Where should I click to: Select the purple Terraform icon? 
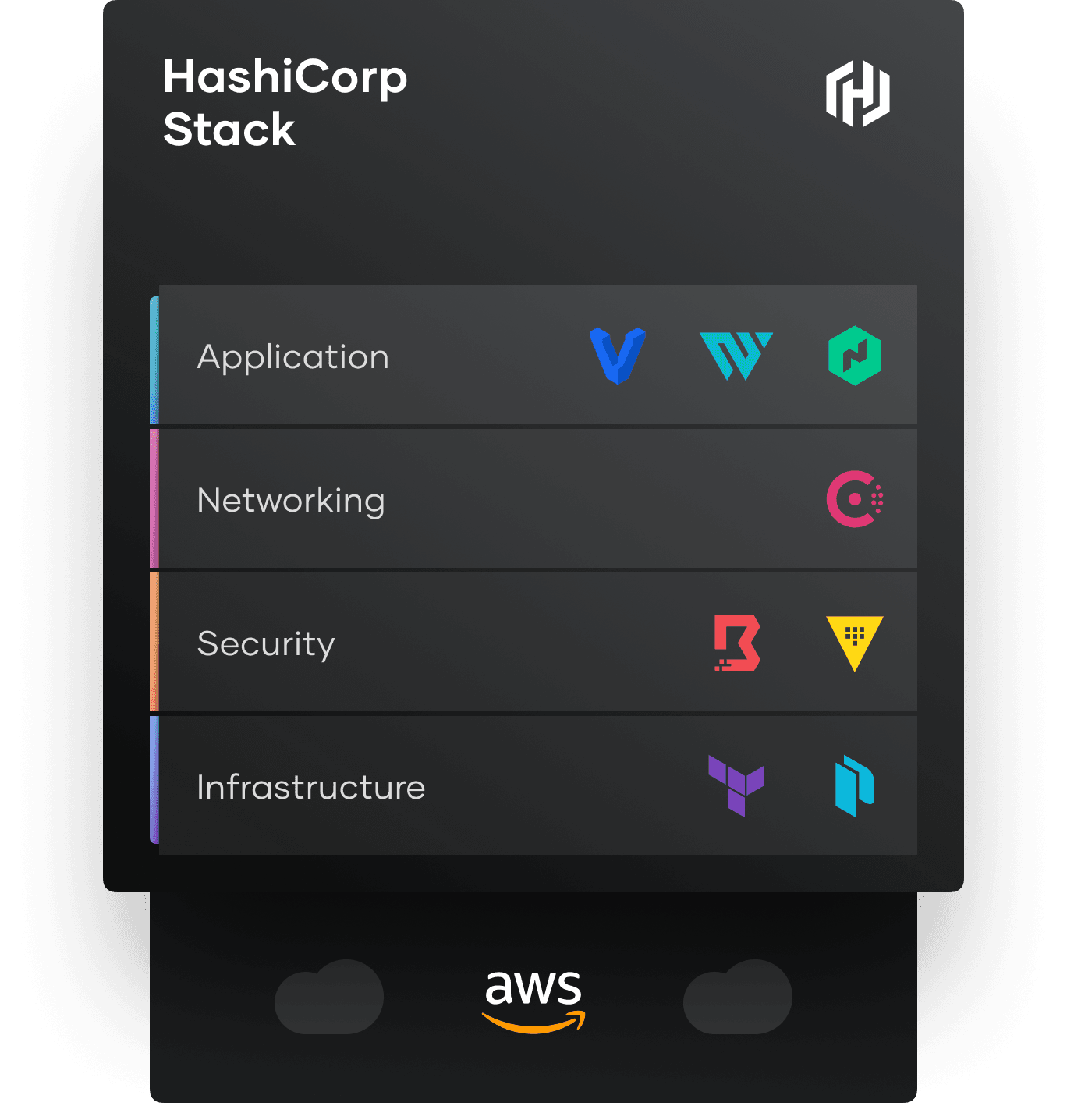736,786
